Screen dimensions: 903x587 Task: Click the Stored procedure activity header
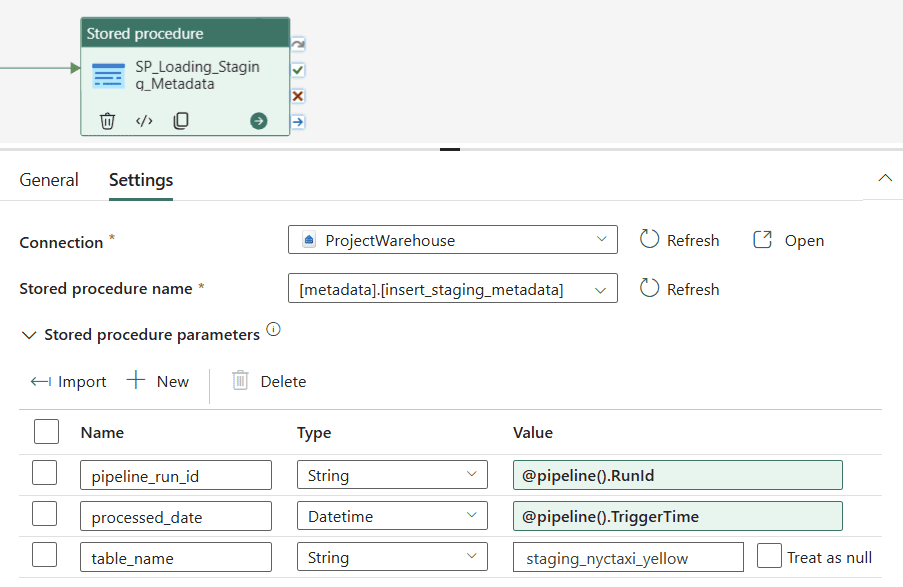click(185, 33)
